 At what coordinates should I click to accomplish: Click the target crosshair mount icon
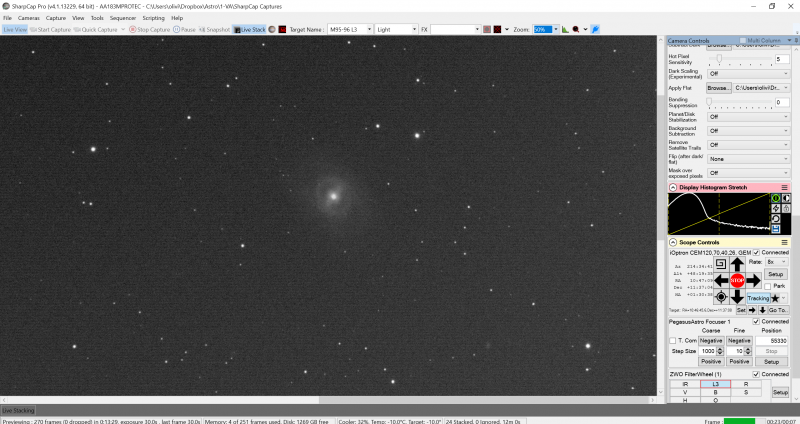pos(721,296)
